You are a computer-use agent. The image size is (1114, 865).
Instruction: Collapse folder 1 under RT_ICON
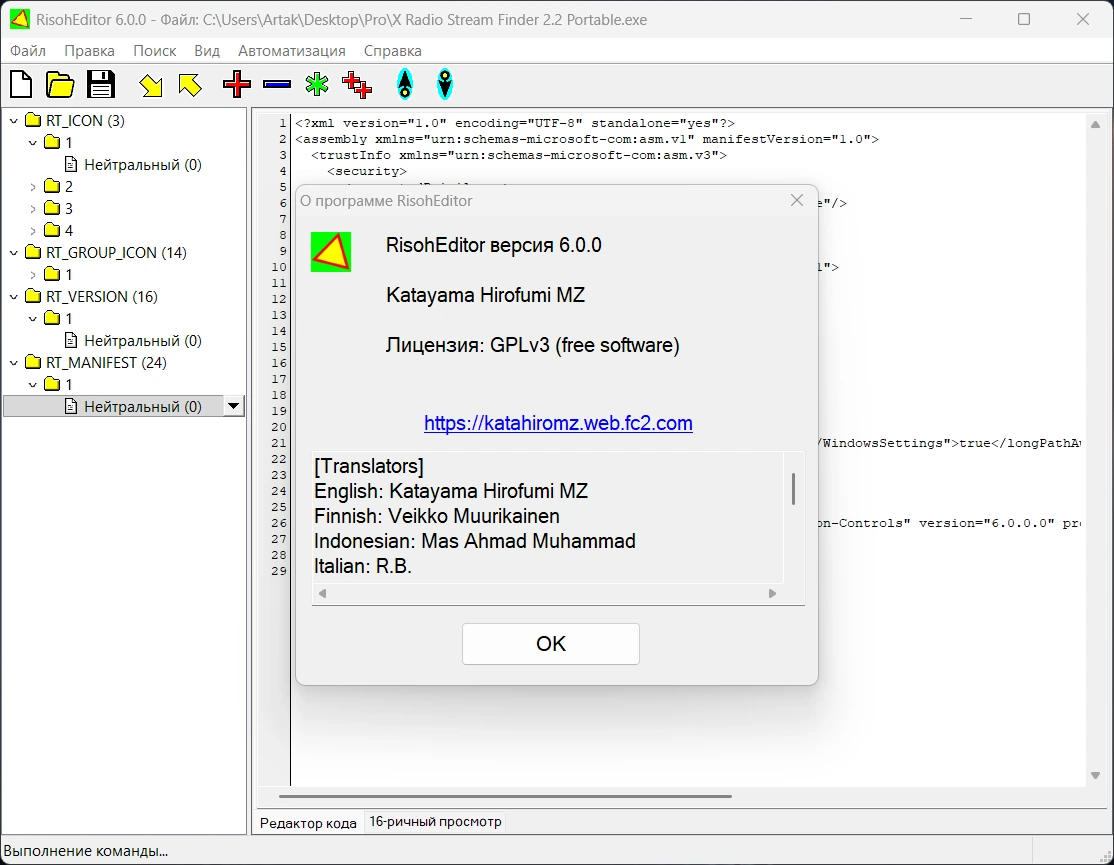(33, 143)
